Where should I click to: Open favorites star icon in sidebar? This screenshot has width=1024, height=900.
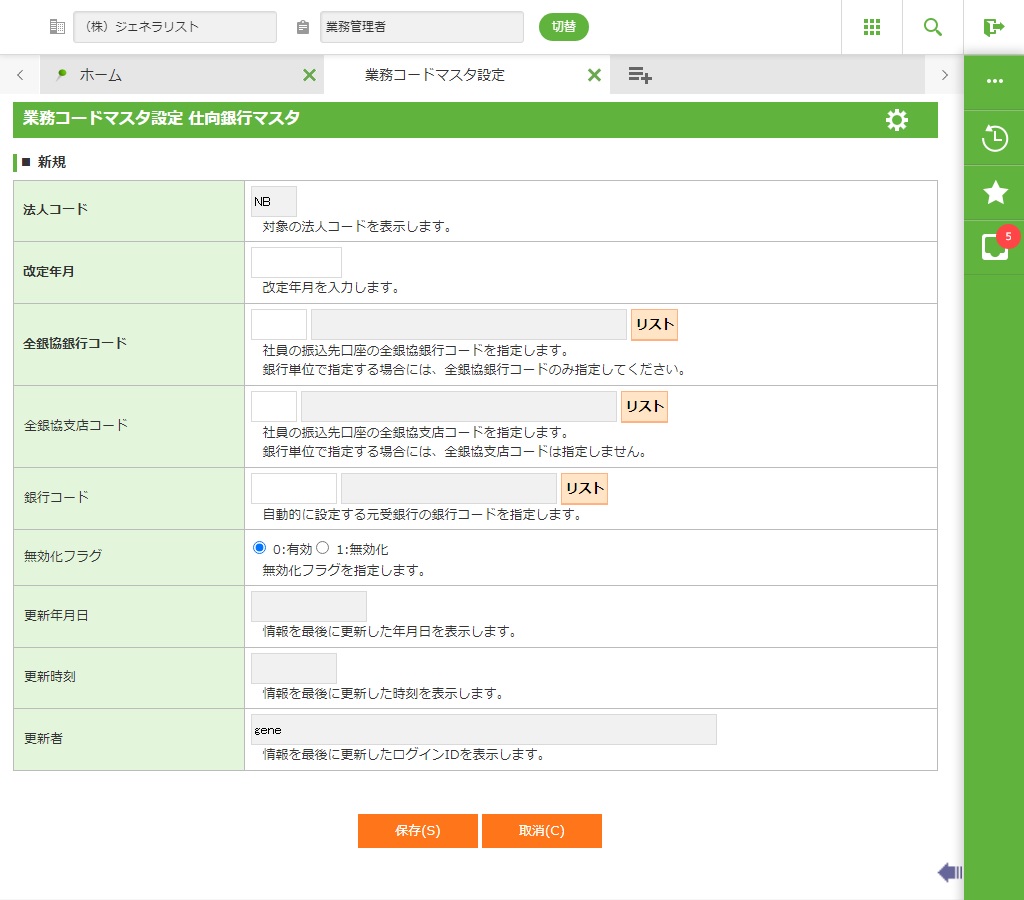click(x=994, y=193)
